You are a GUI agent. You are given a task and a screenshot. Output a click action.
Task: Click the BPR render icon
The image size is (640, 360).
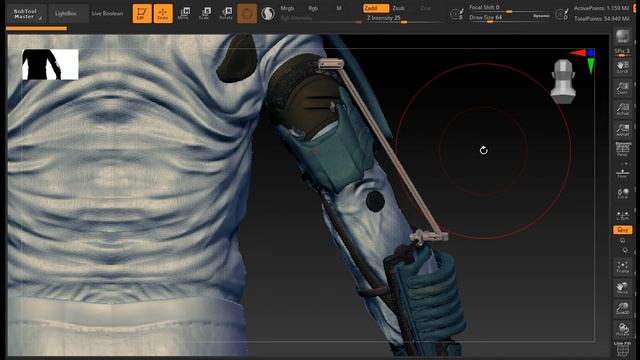(622, 37)
